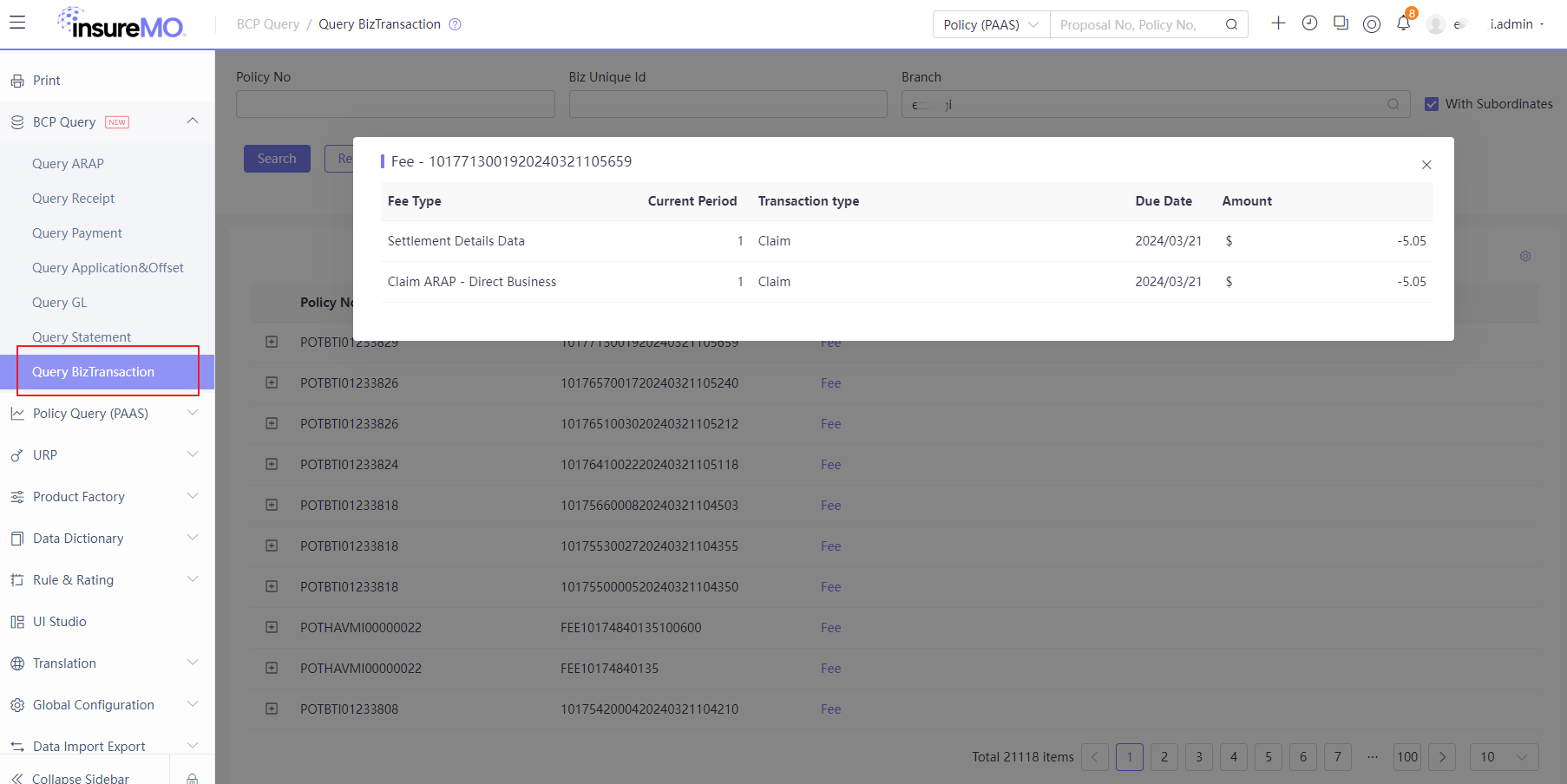The image size is (1567, 784).
Task: Click the Search button
Action: [x=277, y=159]
